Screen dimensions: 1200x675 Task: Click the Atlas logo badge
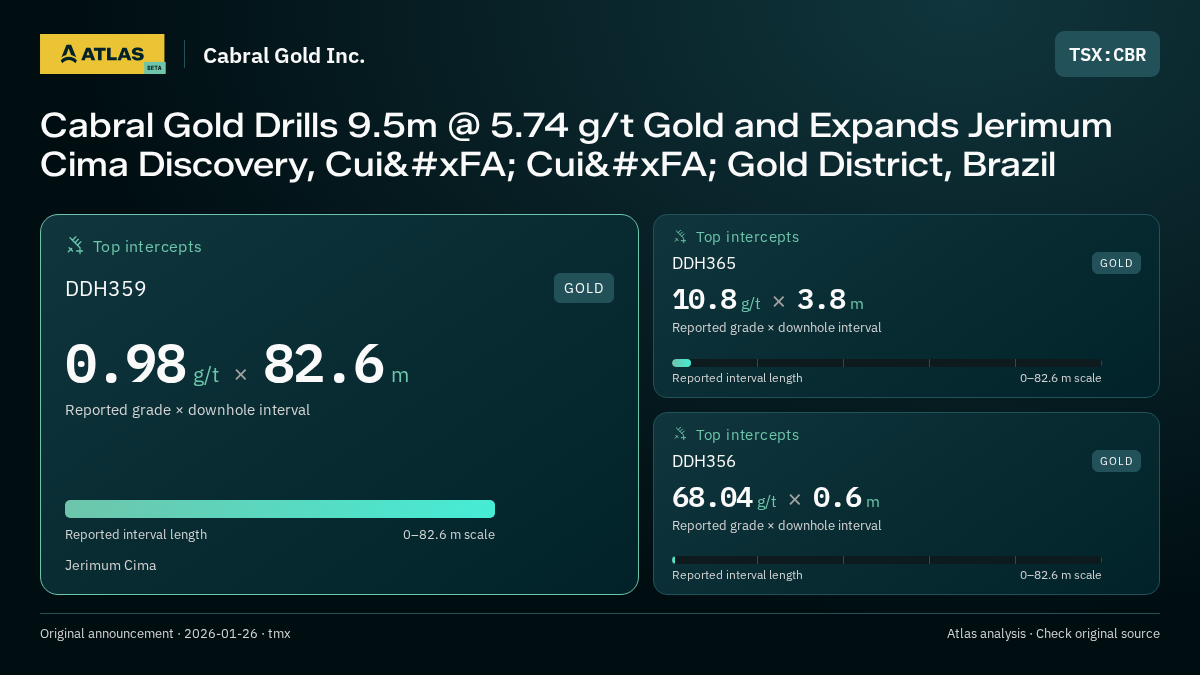(x=102, y=54)
